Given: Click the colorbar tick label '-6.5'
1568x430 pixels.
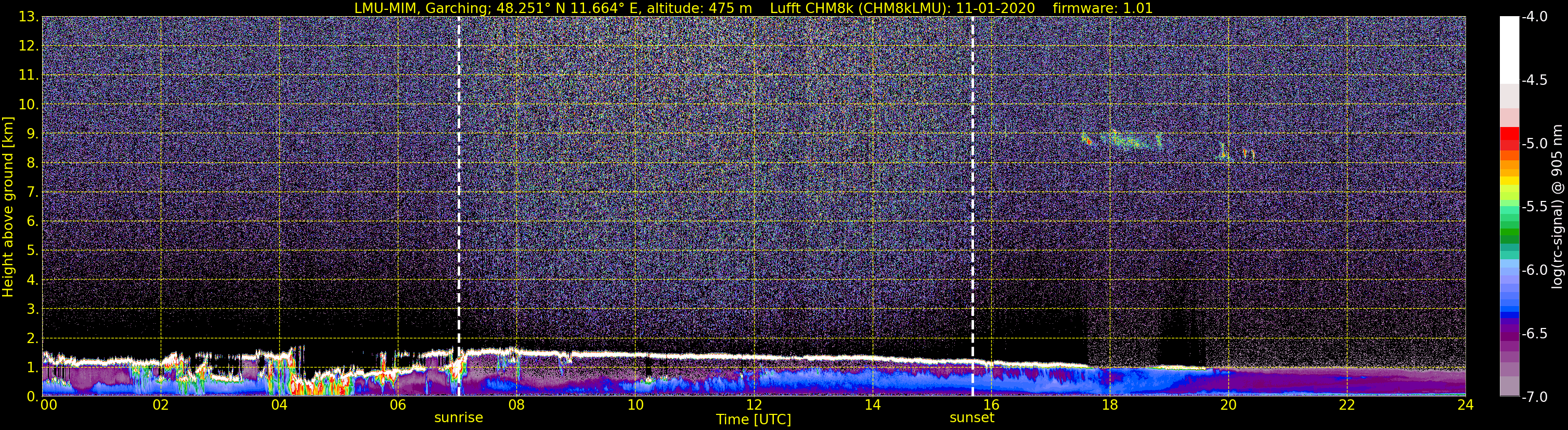Looking at the screenshot, I should point(1534,333).
